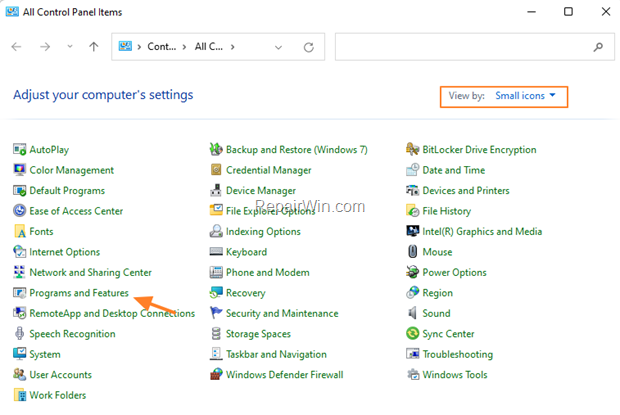The height and width of the screenshot is (415, 620).
Task: Click the Ease of Access Center icon
Action: tap(19, 211)
